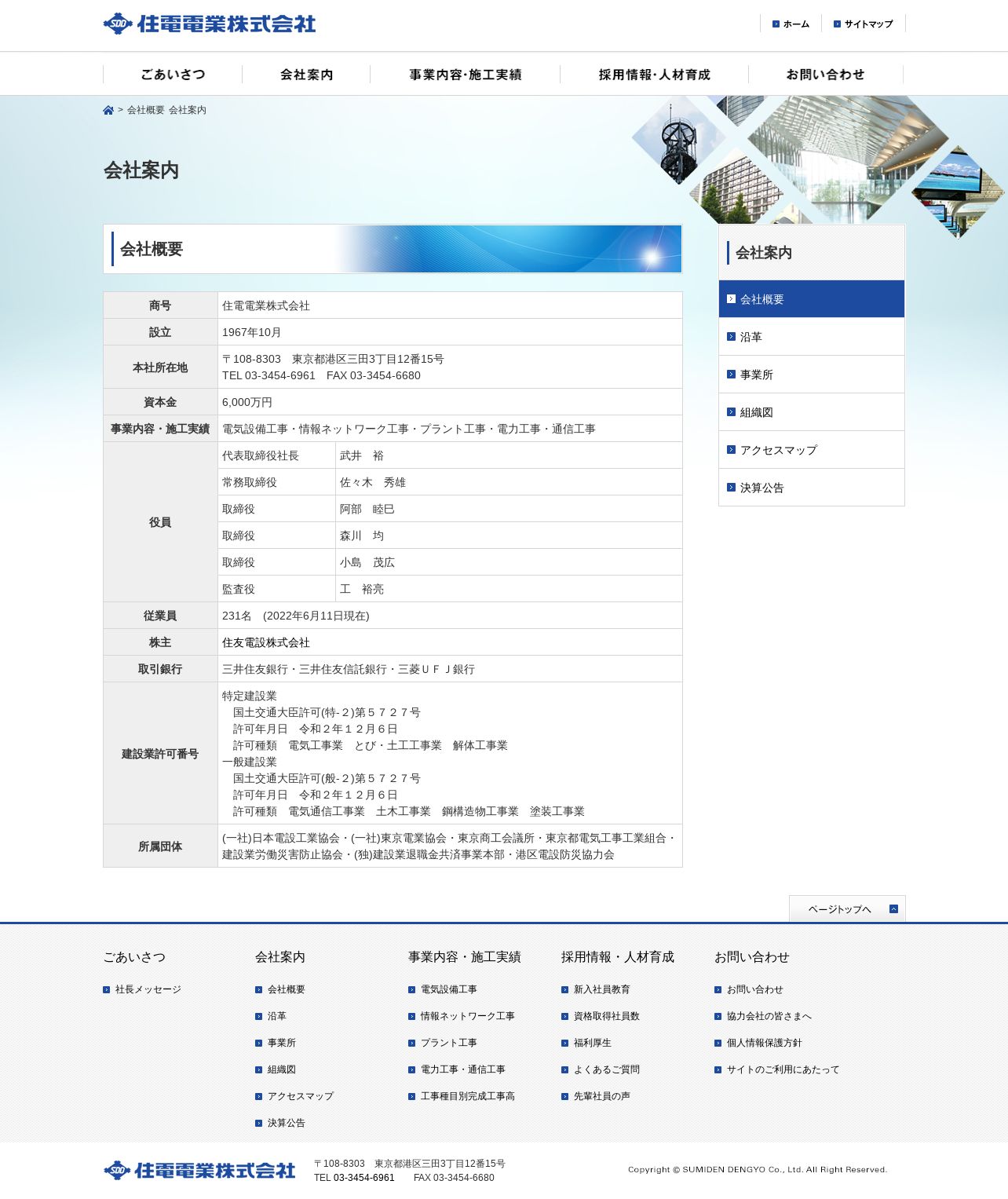
Task: Click the home icon in the breadcrumb
Action: 108,110
